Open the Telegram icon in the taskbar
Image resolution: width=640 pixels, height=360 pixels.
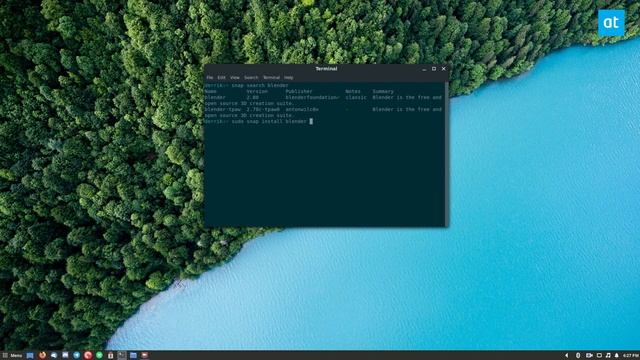point(76,356)
